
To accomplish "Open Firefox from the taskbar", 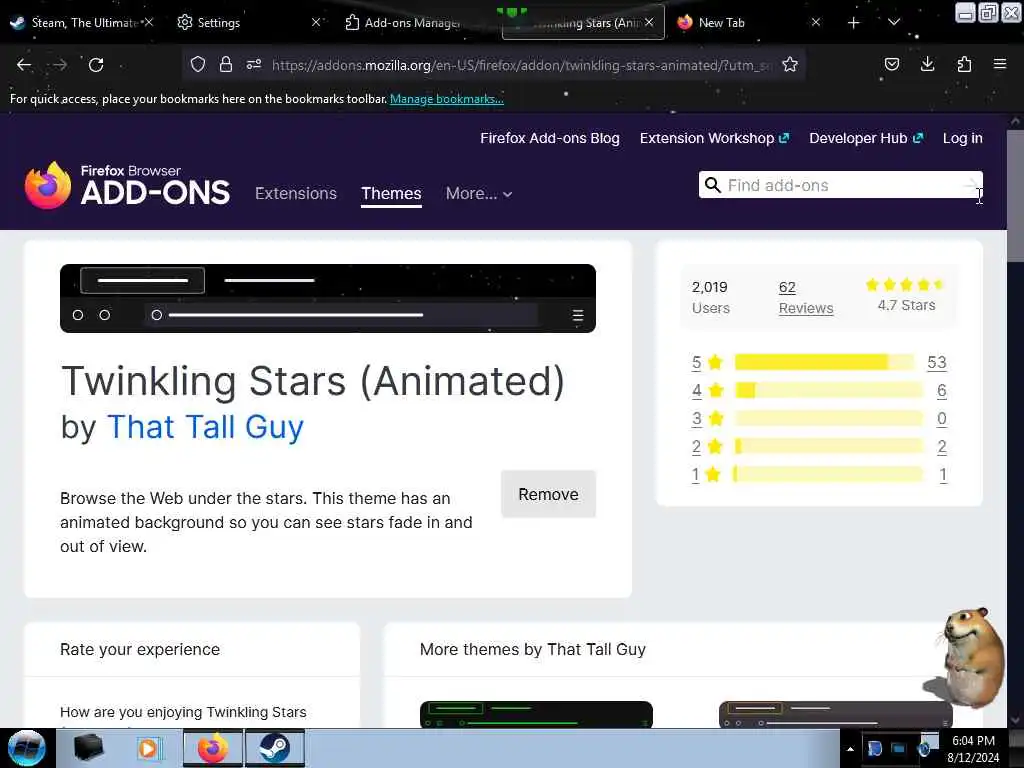I will 213,748.
